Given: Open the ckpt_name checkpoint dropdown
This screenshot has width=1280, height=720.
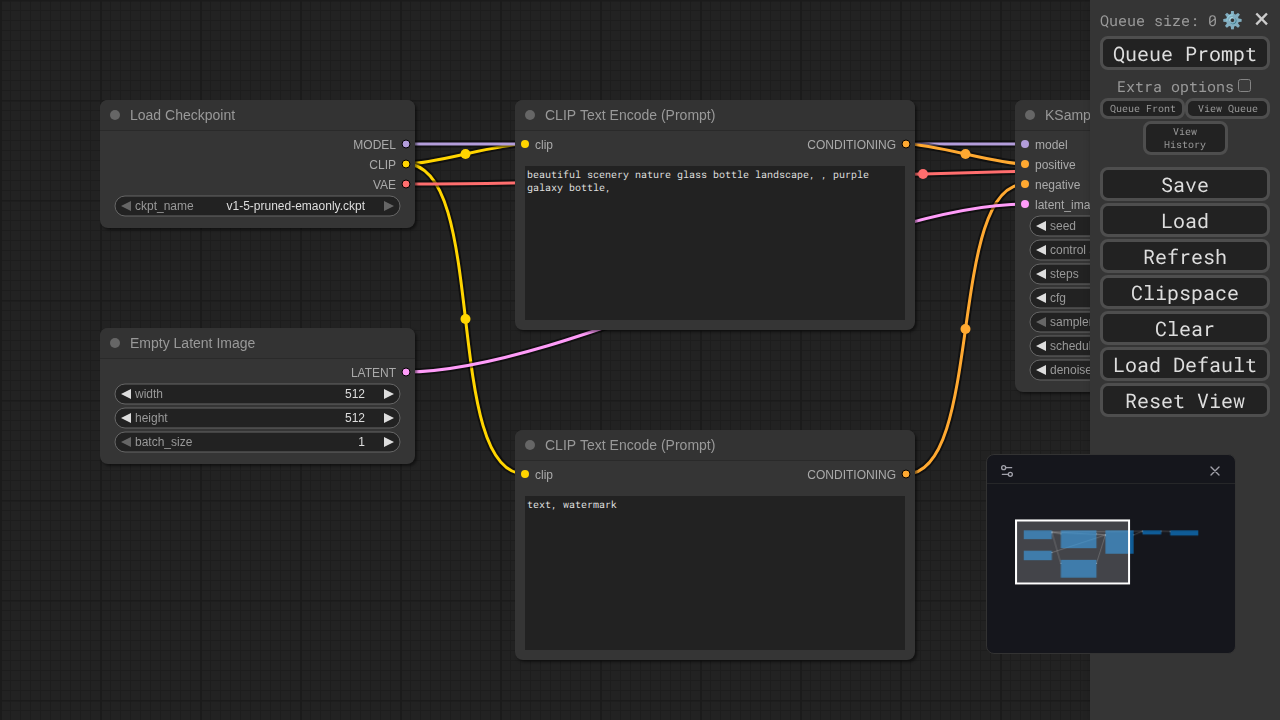Looking at the screenshot, I should click(x=257, y=206).
